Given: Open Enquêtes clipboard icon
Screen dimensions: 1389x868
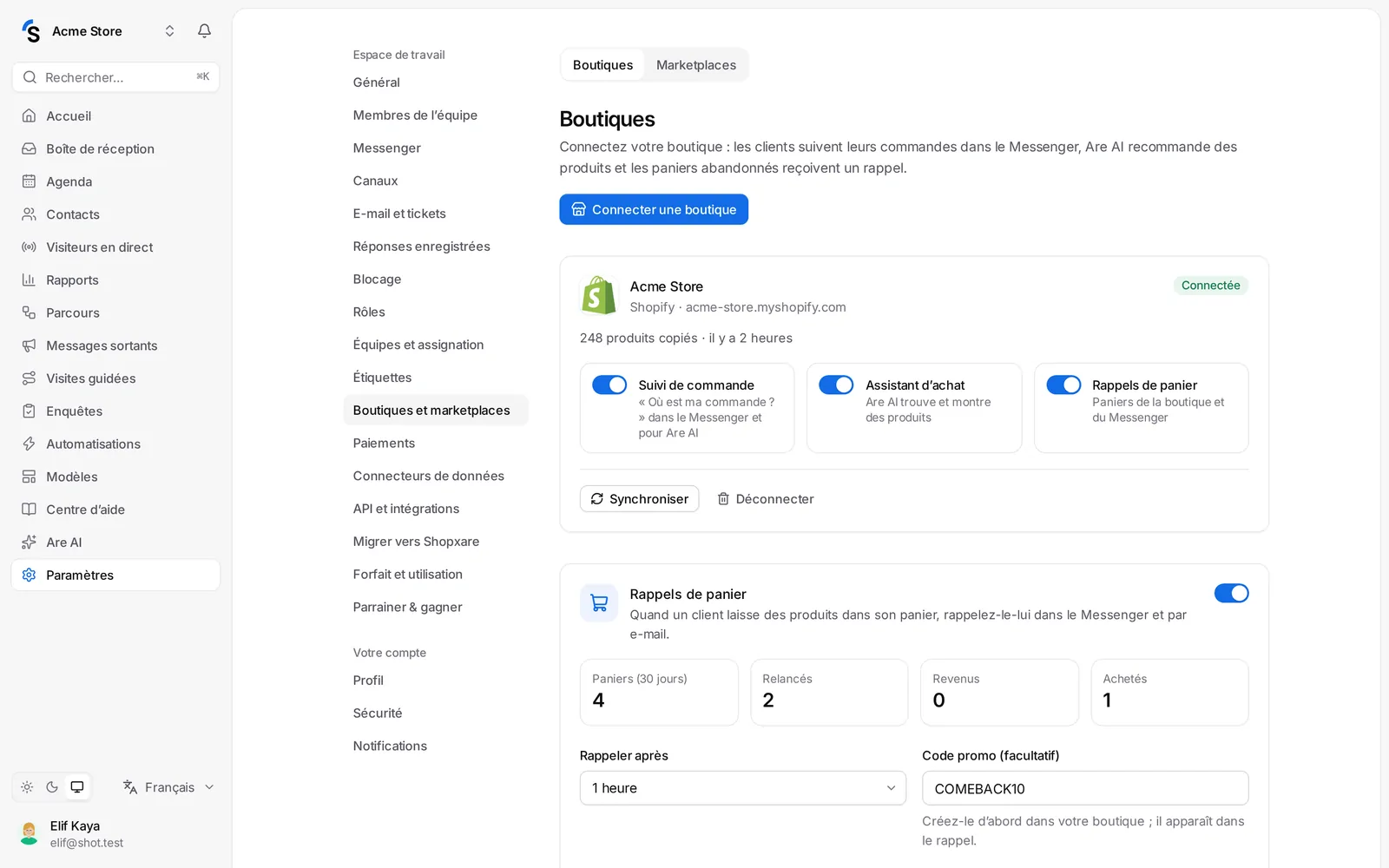Looking at the screenshot, I should (29, 411).
